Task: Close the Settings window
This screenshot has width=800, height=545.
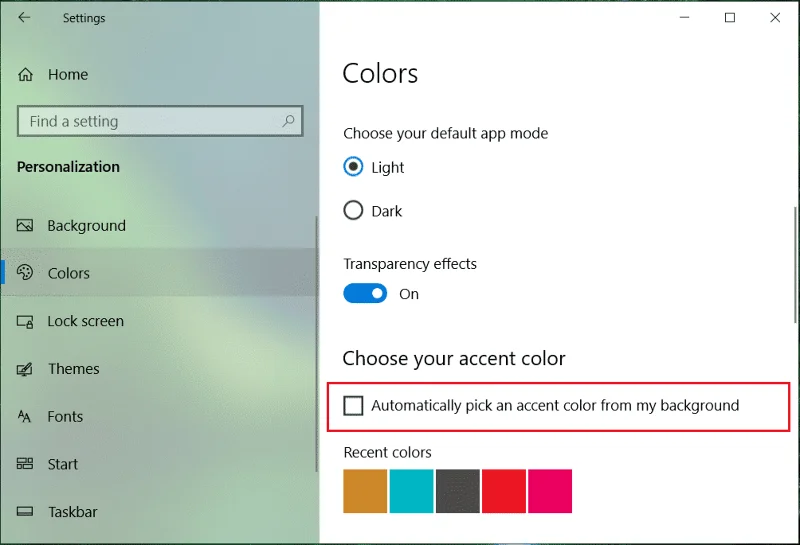Action: pyautogui.click(x=774, y=17)
